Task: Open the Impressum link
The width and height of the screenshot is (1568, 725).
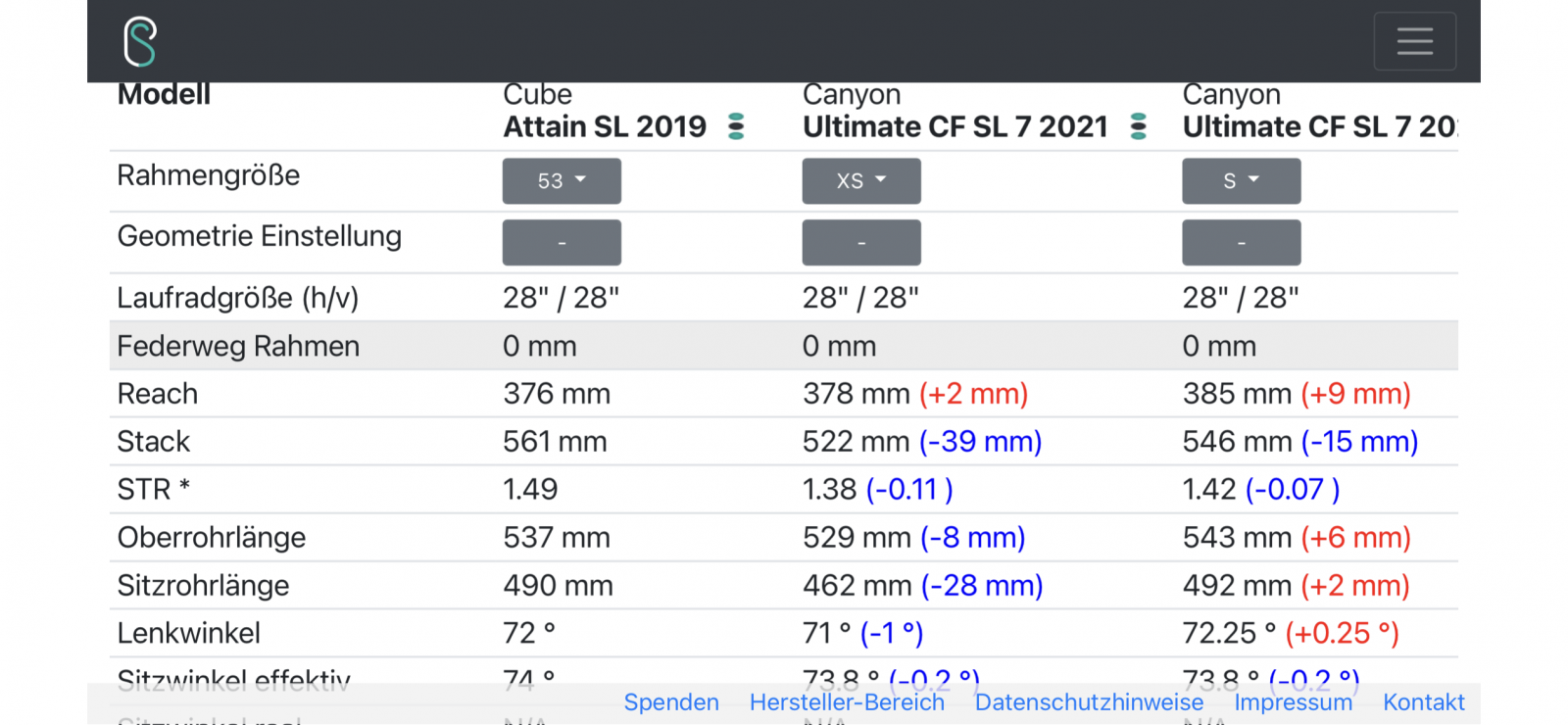Action: (1293, 702)
